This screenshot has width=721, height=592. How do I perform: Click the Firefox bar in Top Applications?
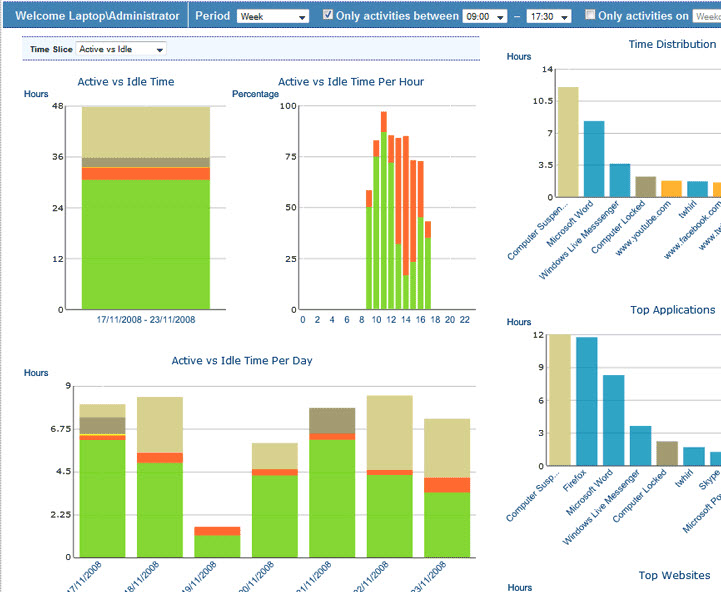pyautogui.click(x=586, y=401)
